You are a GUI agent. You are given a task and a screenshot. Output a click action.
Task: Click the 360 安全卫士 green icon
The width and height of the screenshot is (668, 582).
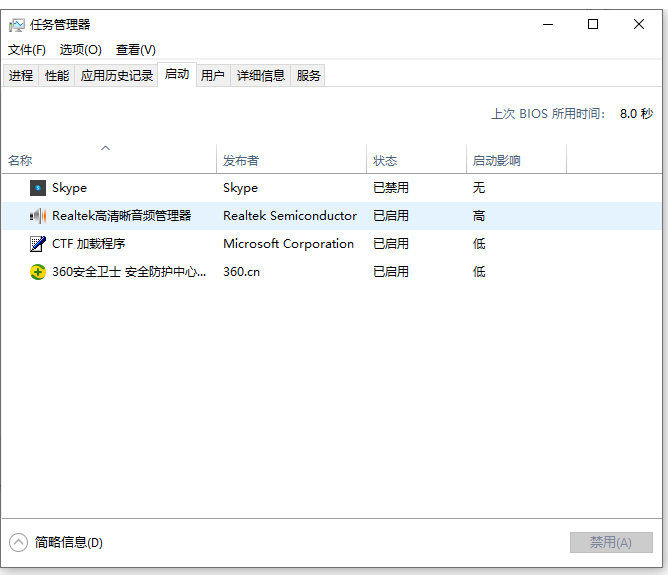38,272
